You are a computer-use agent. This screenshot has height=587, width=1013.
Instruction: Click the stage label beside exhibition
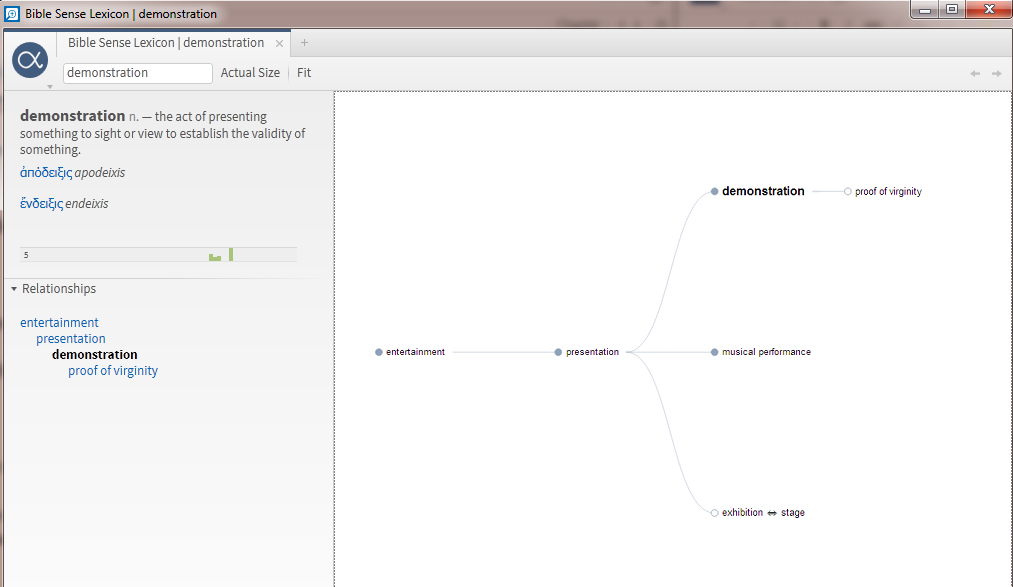pyautogui.click(x=793, y=513)
